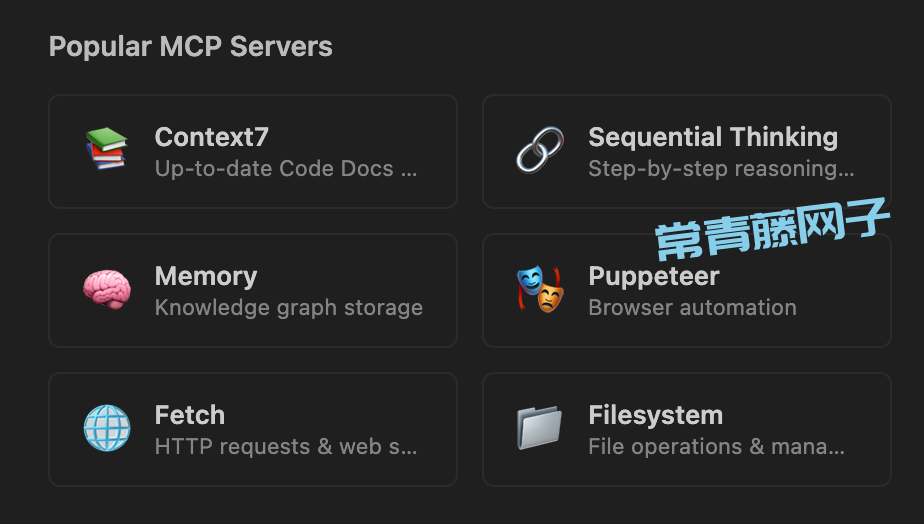Choose the Fetch server title
The width and height of the screenshot is (924, 524).
(190, 415)
